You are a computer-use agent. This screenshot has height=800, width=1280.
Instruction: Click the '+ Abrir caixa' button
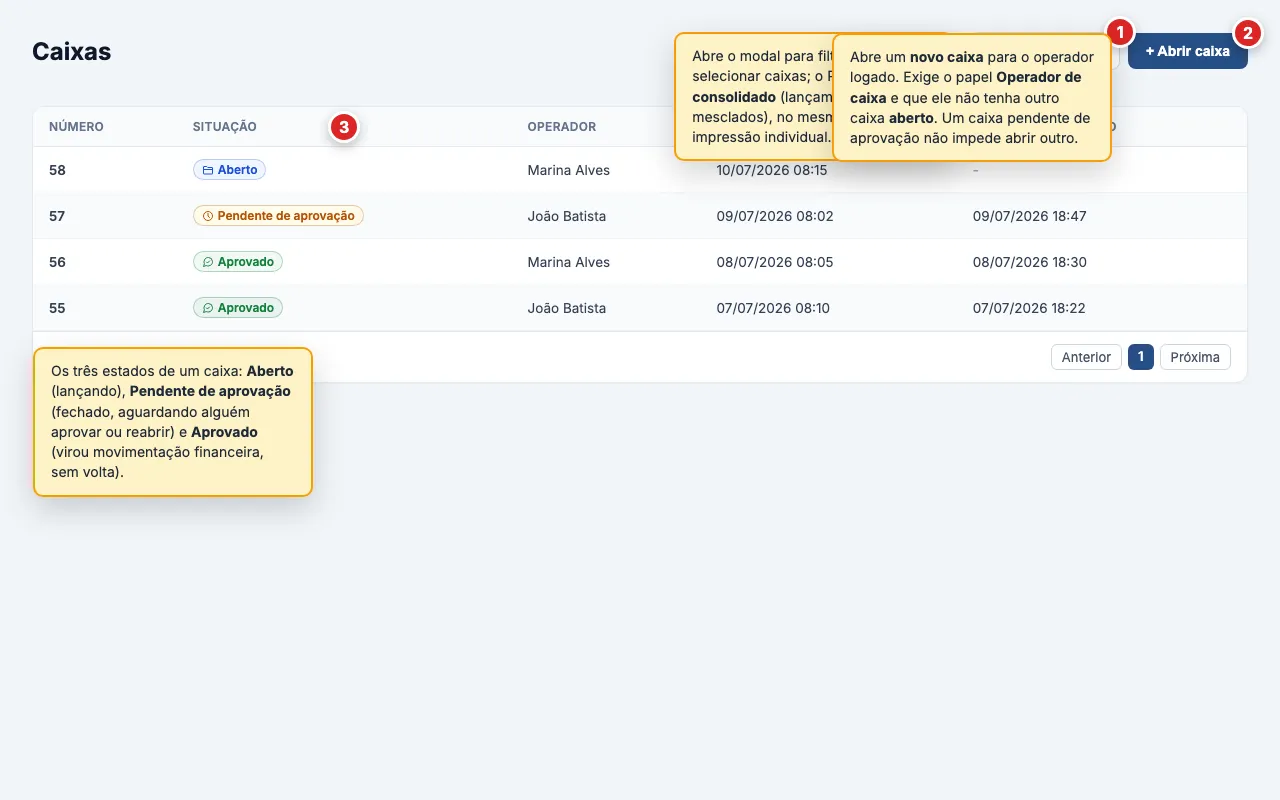(x=1187, y=51)
